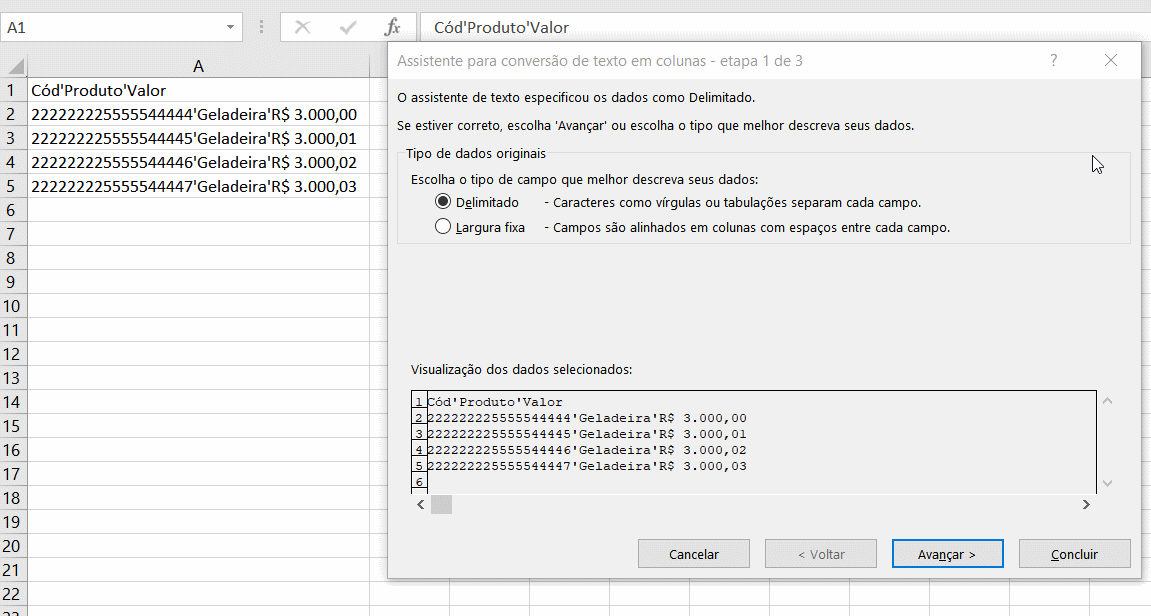The width and height of the screenshot is (1151, 616).
Task: Select the Largura fixa radio option
Action: tap(444, 227)
